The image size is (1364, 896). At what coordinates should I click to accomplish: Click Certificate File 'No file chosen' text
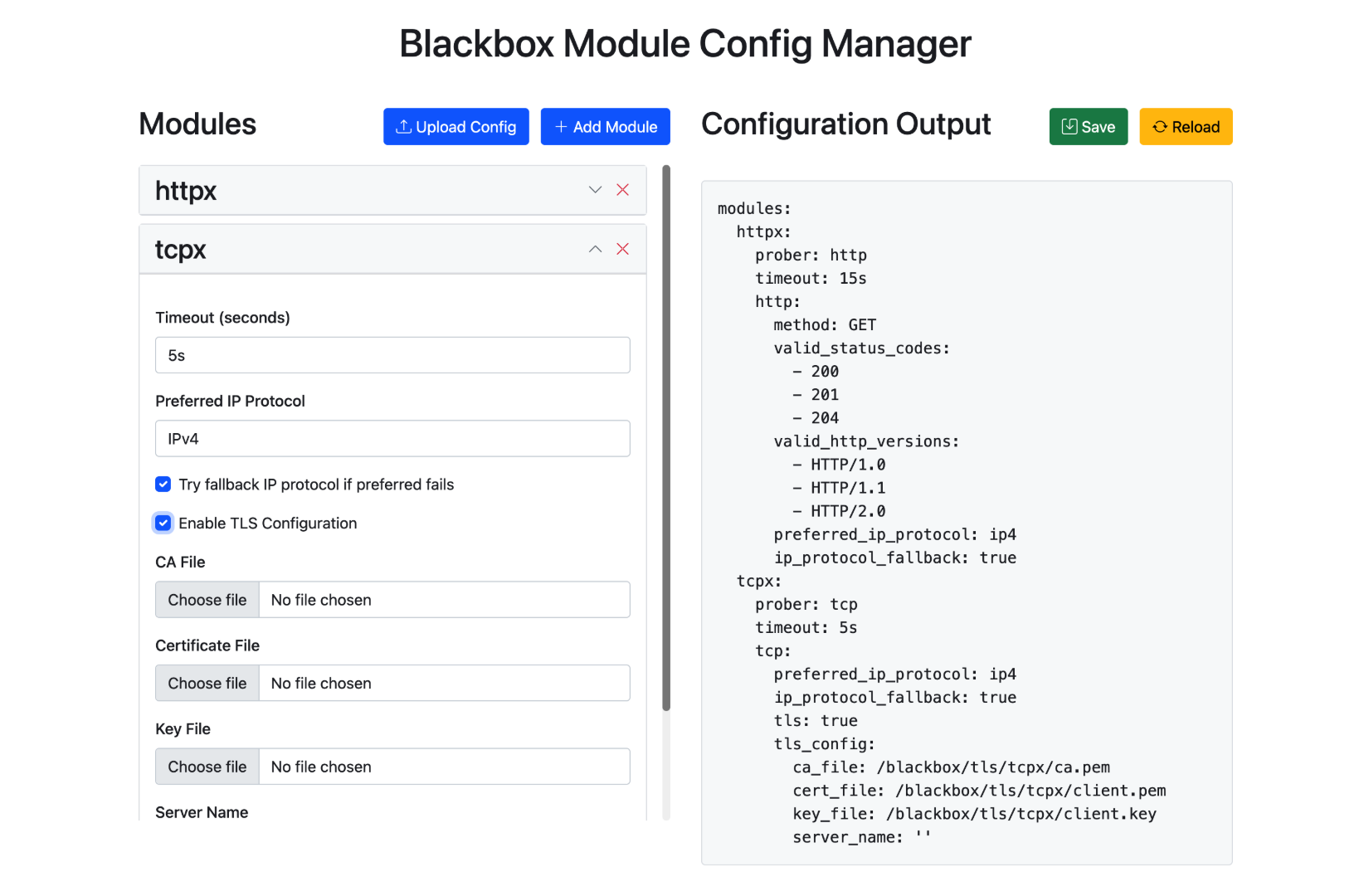(x=321, y=683)
